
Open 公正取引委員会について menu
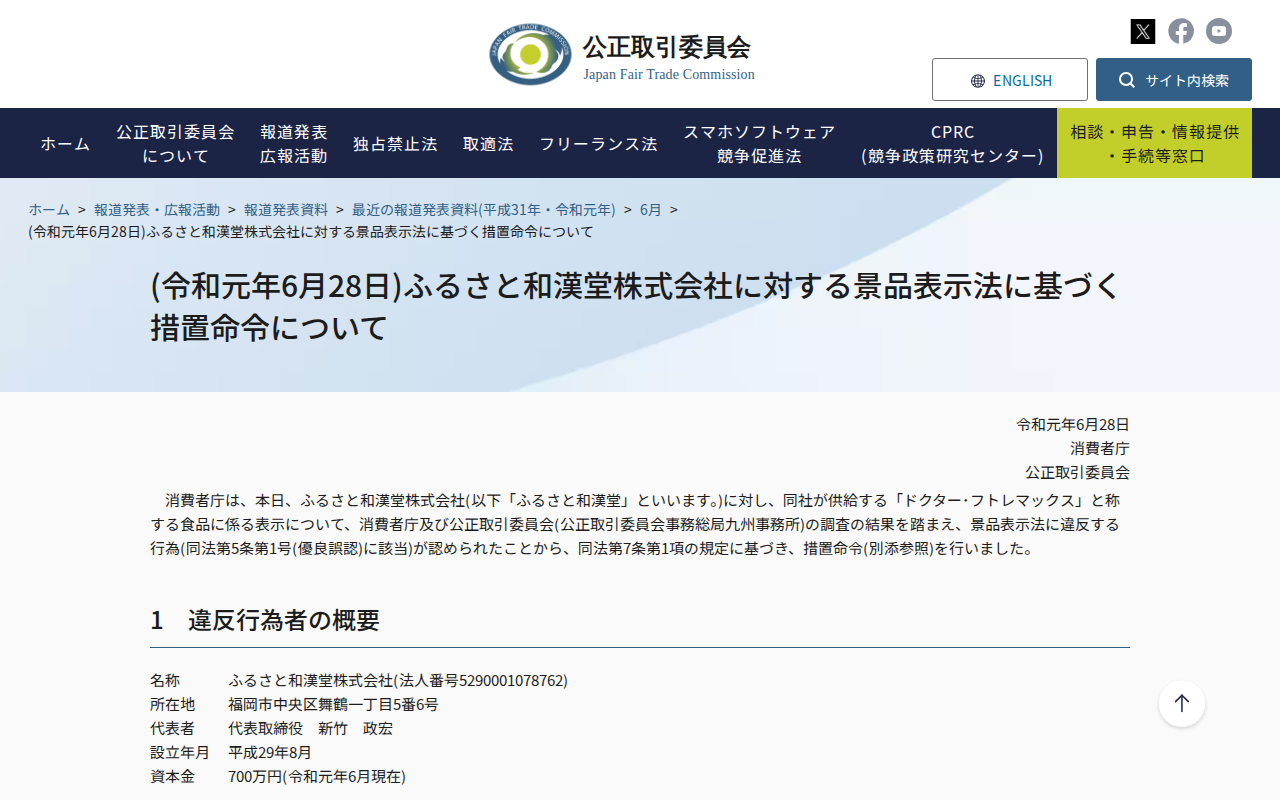click(175, 144)
